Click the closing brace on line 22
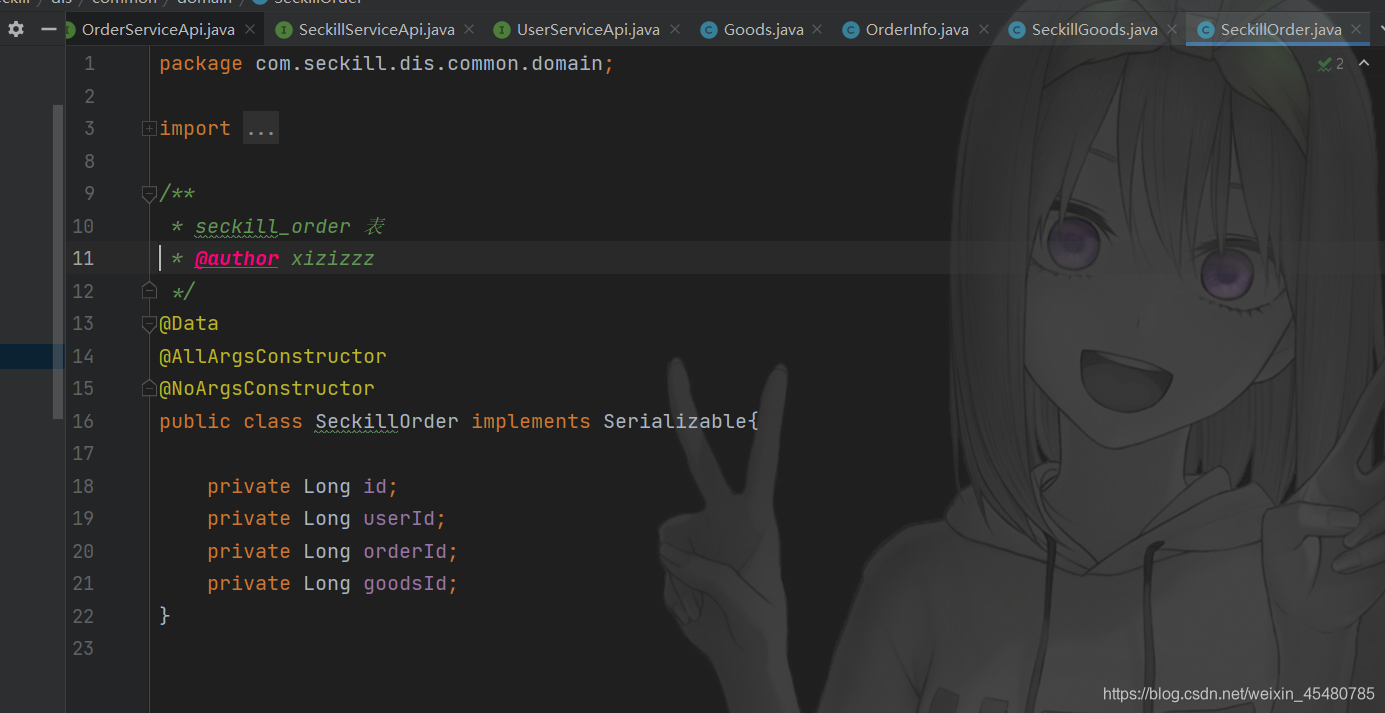This screenshot has width=1385, height=713. point(165,615)
